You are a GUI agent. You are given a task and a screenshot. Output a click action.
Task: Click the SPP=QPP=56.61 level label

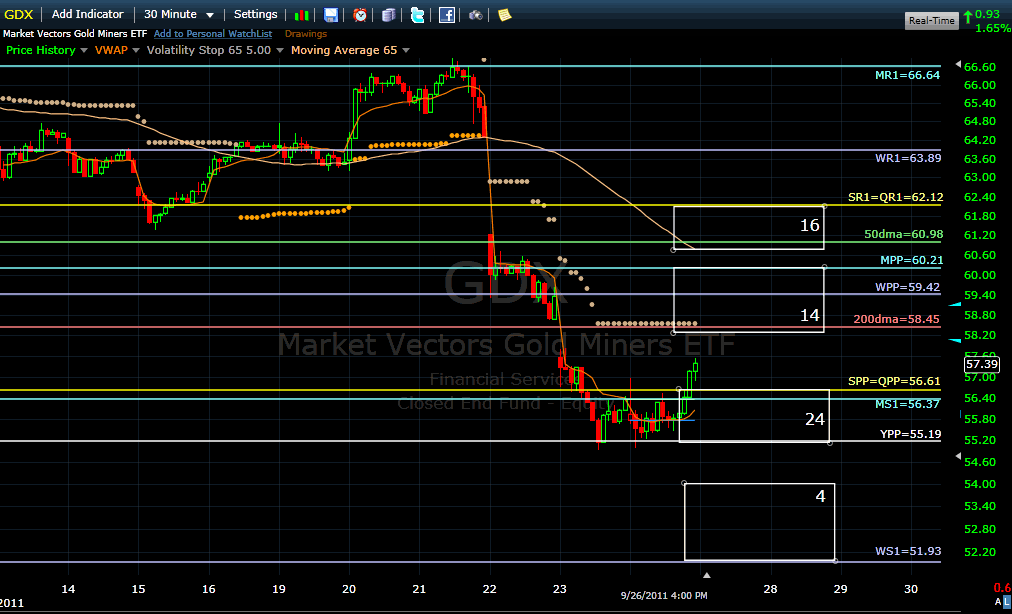(894, 382)
